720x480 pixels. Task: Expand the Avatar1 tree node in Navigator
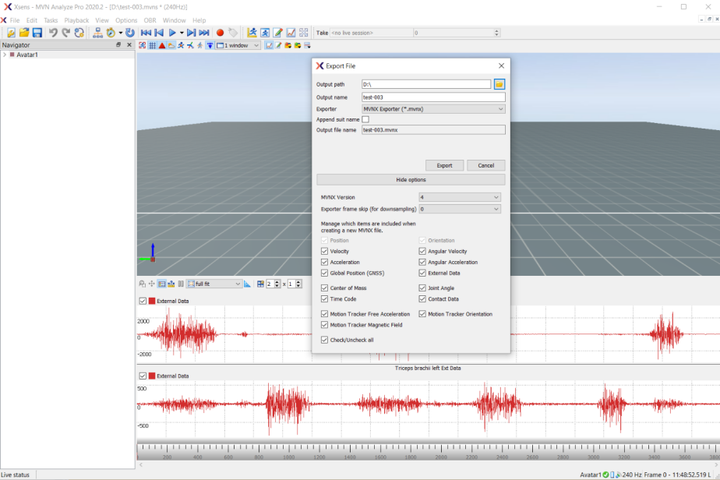click(4, 55)
